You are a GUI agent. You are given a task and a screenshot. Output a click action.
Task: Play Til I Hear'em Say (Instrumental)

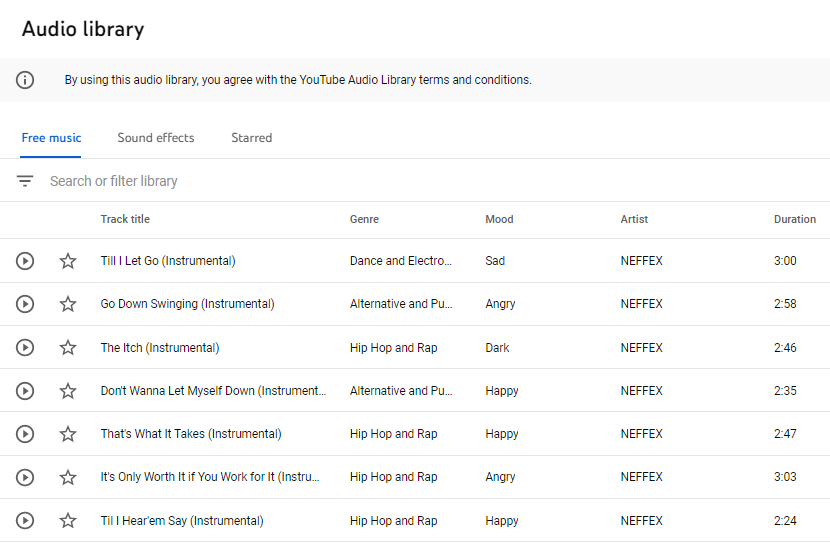click(x=25, y=521)
